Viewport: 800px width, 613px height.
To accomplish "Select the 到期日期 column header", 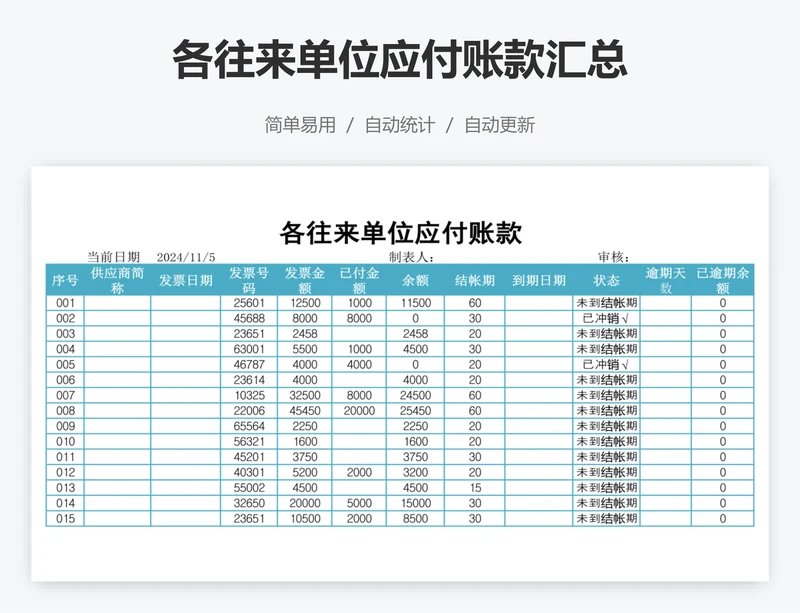I will click(x=539, y=280).
